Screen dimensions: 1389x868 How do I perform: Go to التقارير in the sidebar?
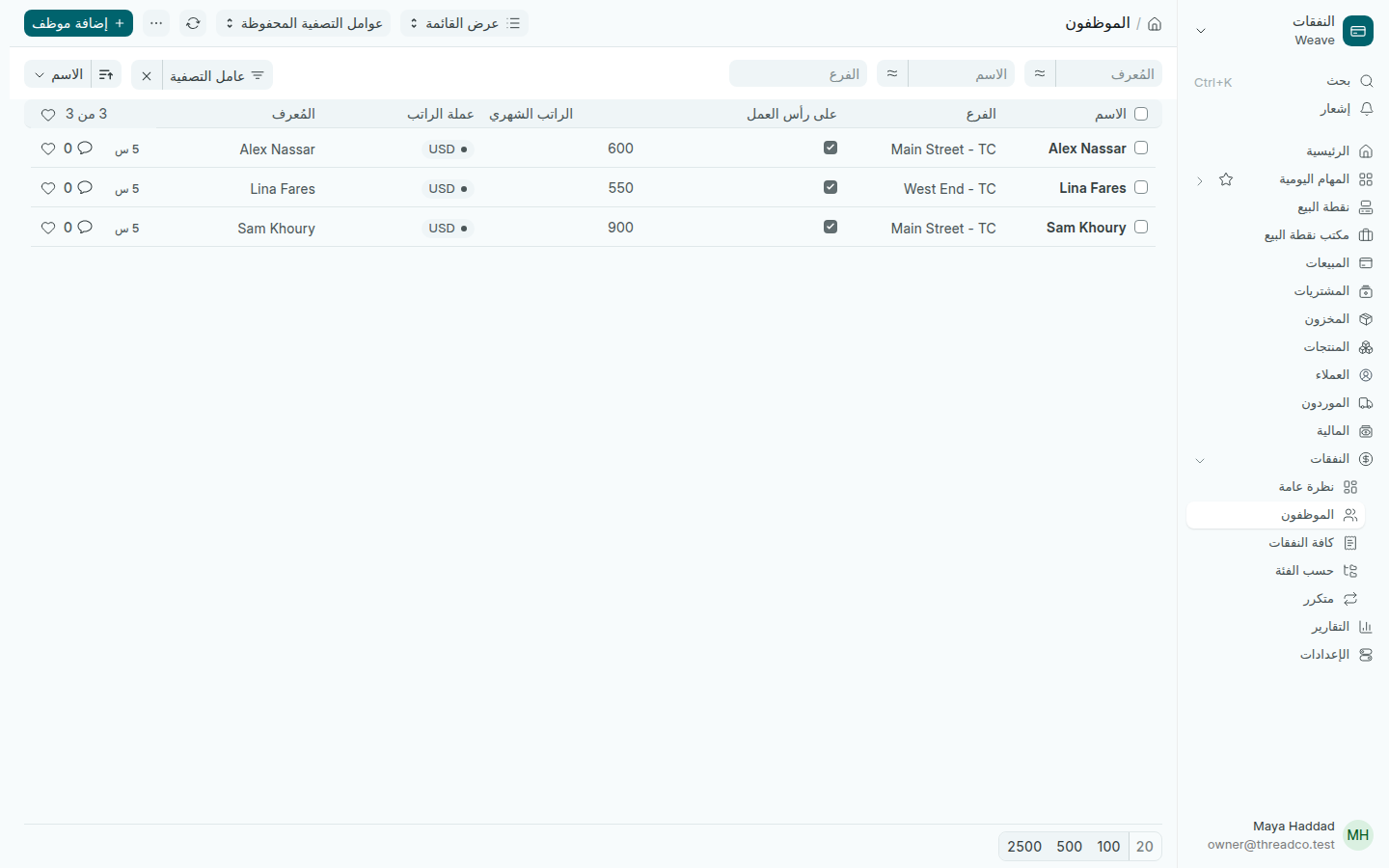tap(1282, 627)
